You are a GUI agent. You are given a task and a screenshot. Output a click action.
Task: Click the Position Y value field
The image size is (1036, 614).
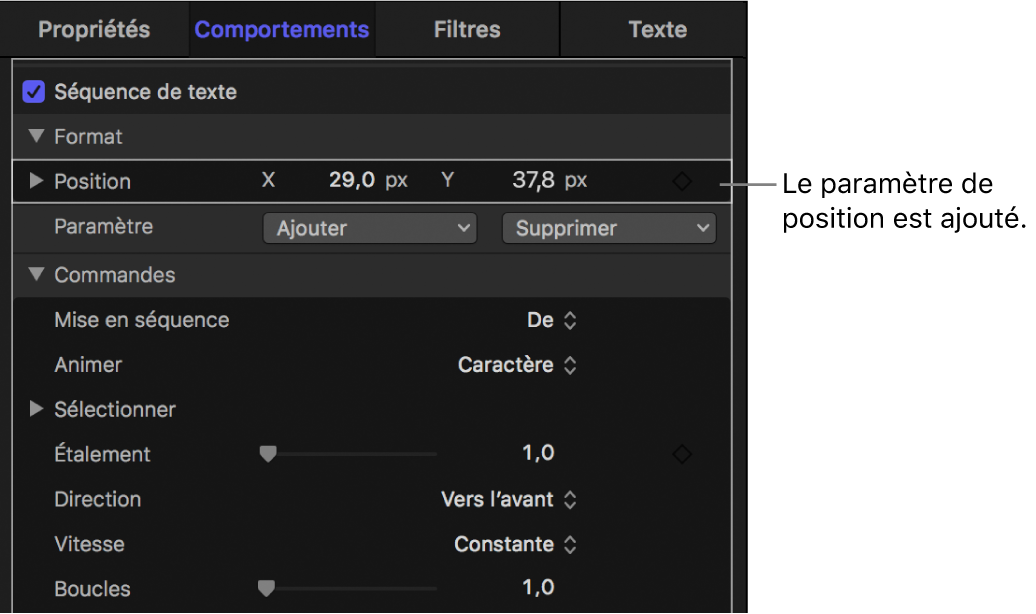[535, 181]
